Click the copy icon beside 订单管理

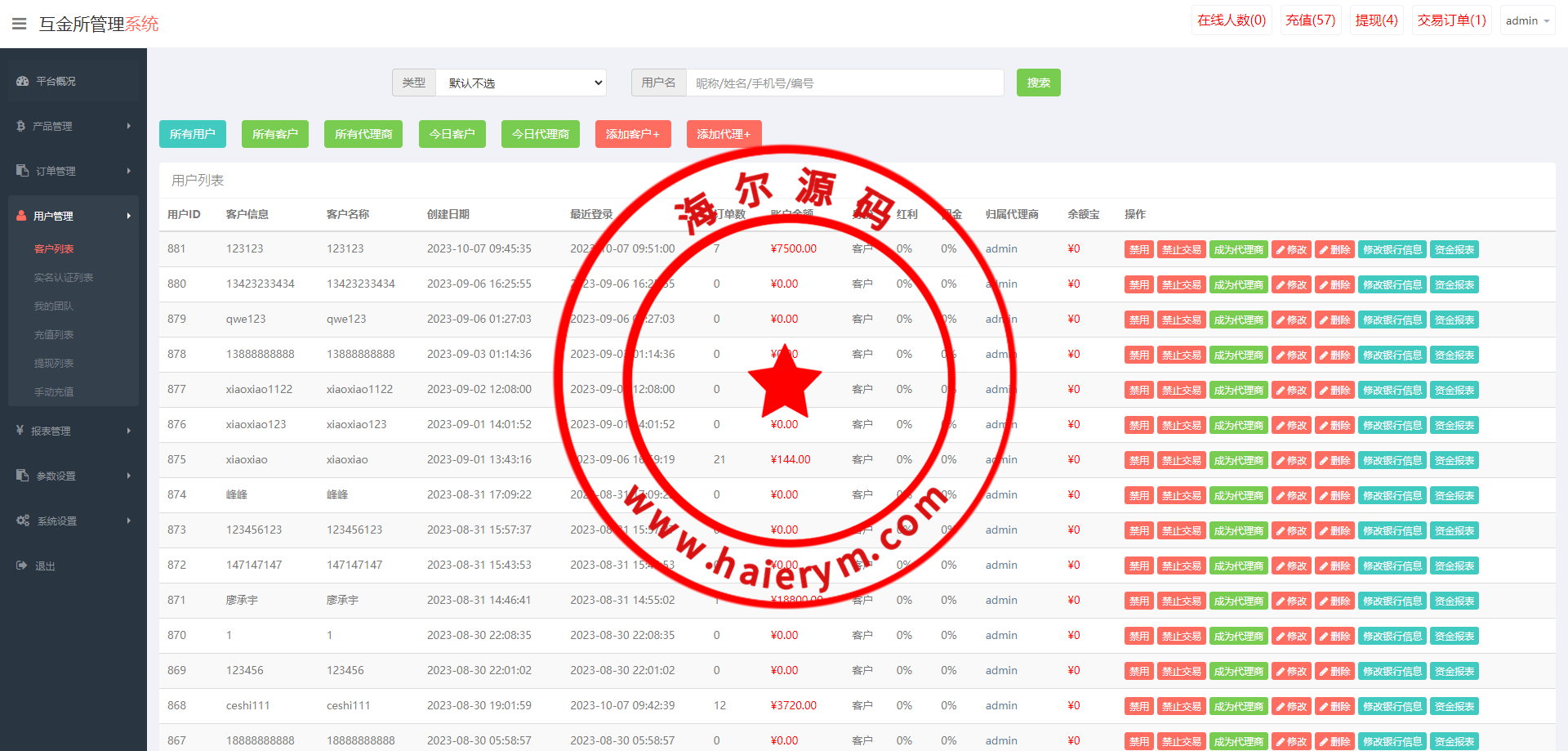(22, 171)
